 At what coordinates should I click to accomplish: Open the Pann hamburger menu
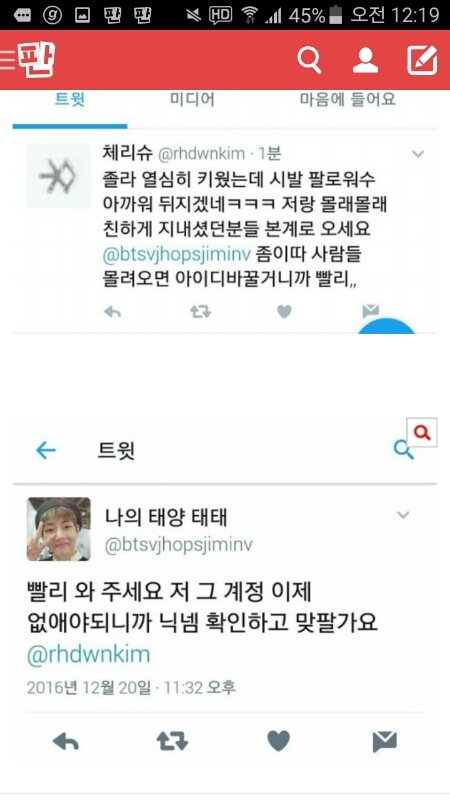(8, 59)
